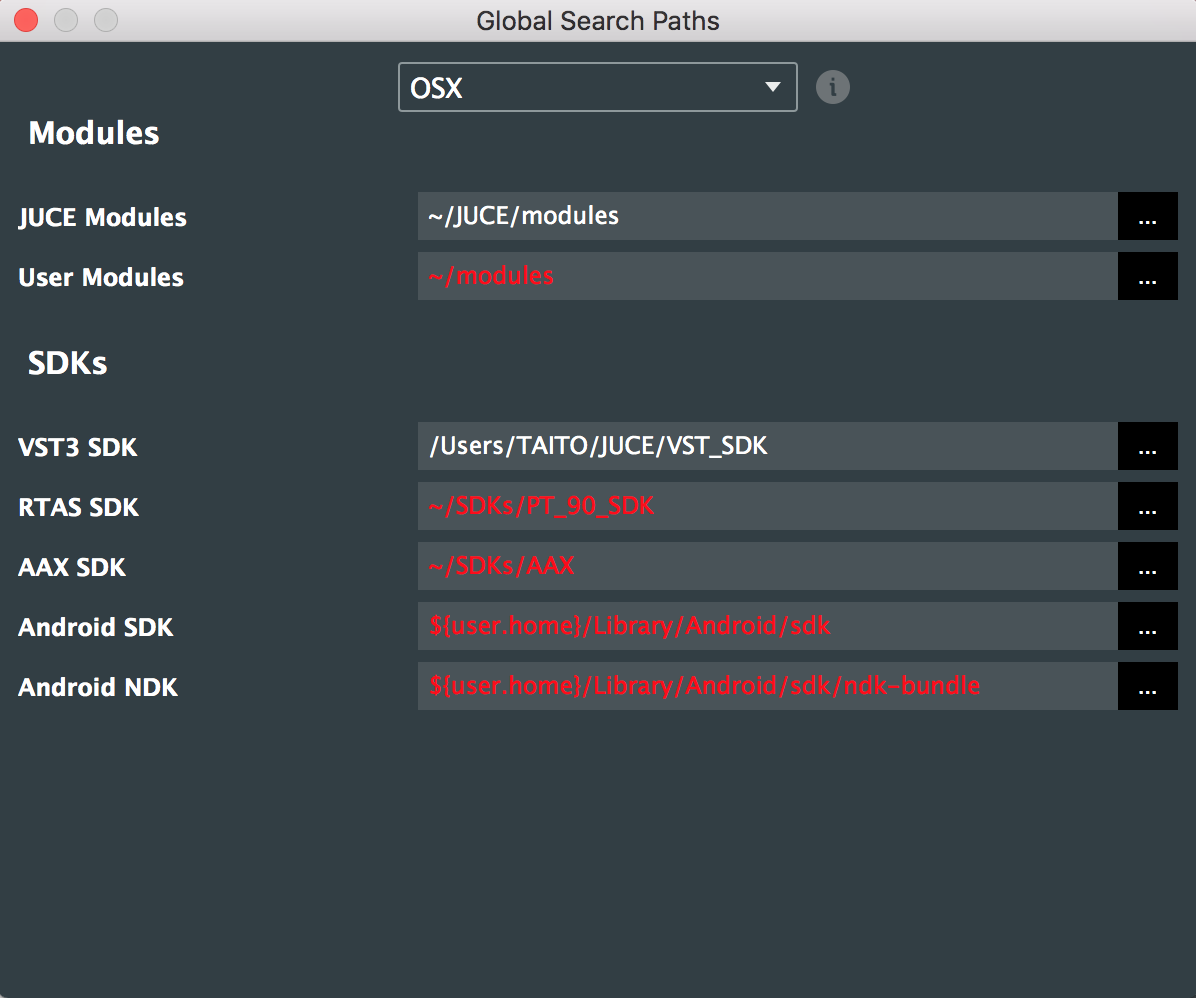Viewport: 1196px width, 998px height.
Task: Open the AAX SDK folder chooser
Action: 1147,566
